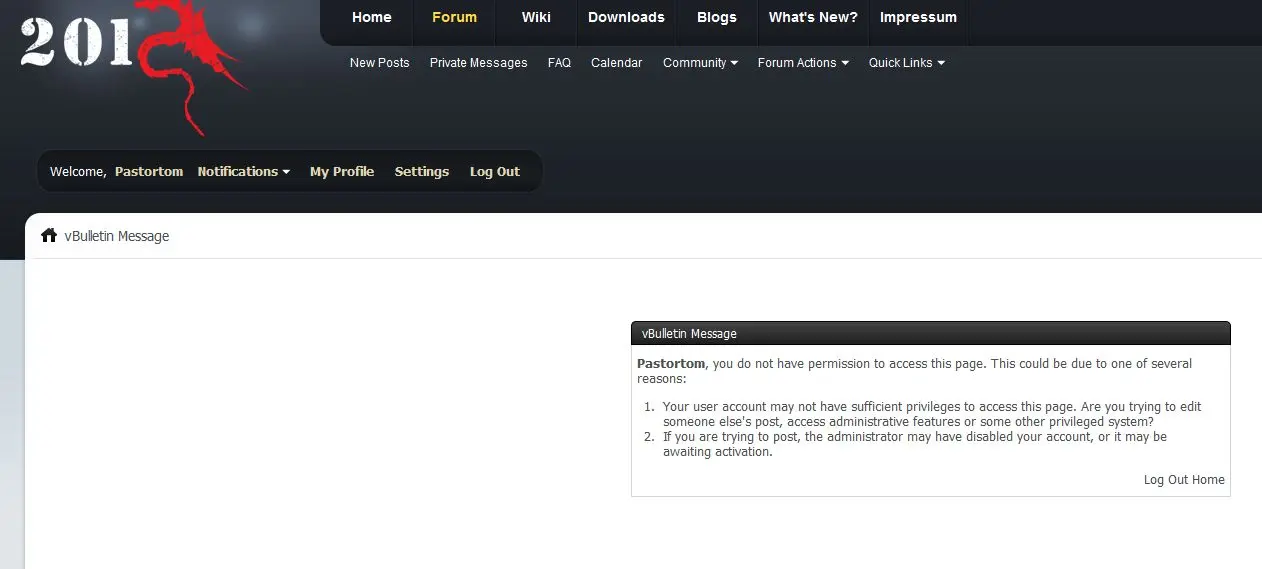Open the Blogs tab
The width and height of the screenshot is (1262, 569).
pyautogui.click(x=716, y=17)
